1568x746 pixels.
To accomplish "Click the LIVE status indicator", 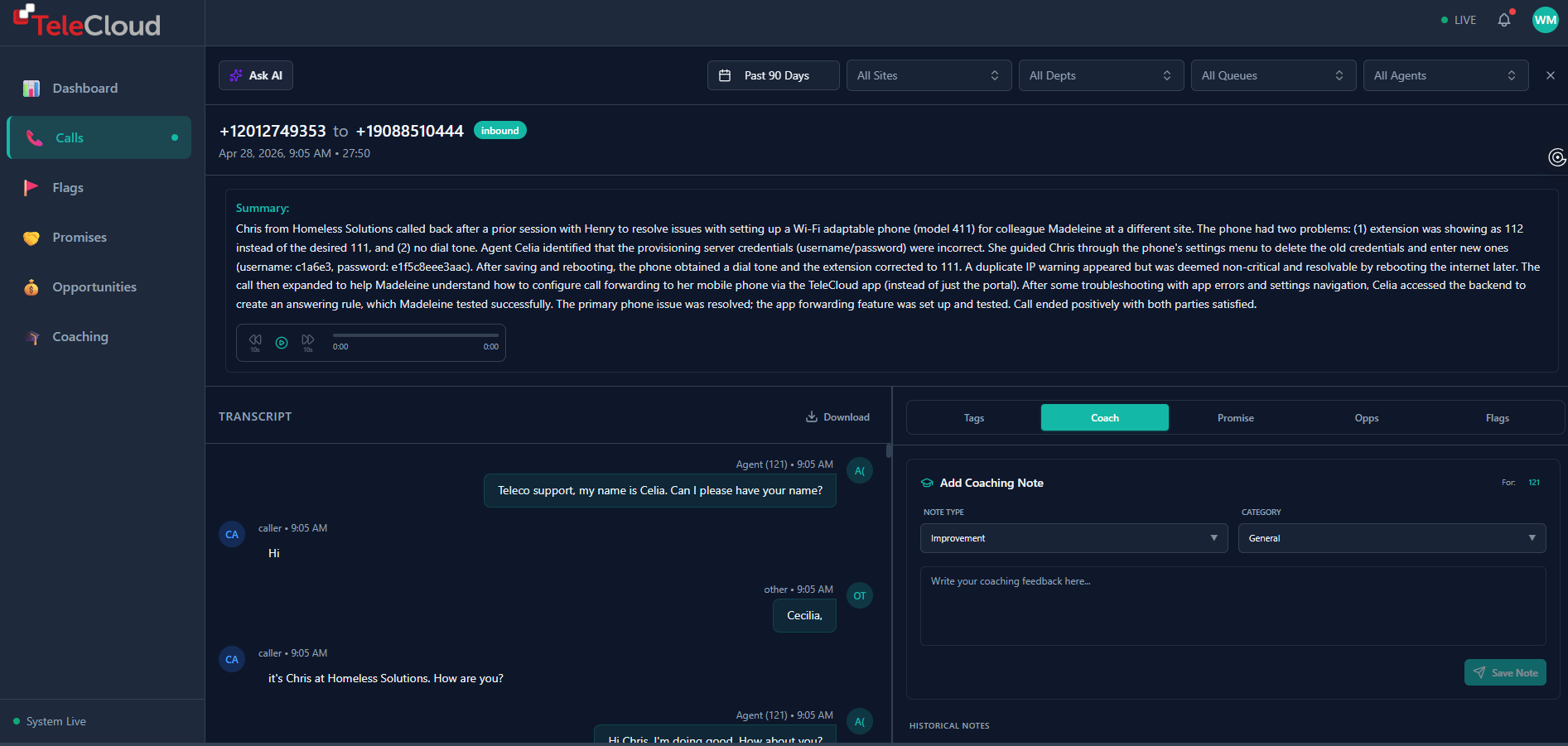I will (x=1459, y=20).
